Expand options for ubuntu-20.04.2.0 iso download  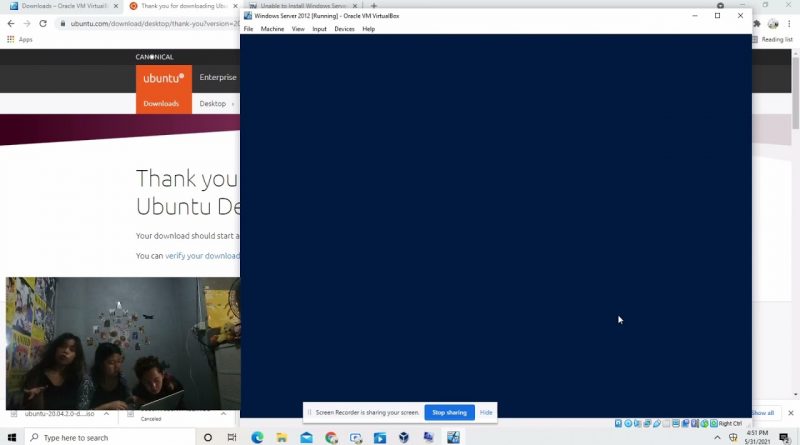pyautogui.click(x=106, y=414)
